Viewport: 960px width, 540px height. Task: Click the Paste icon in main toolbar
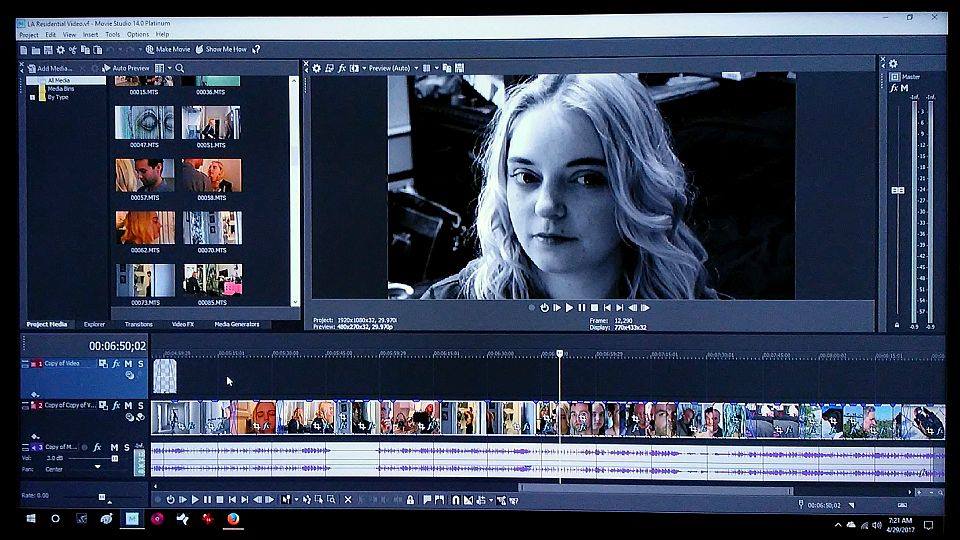(x=97, y=50)
